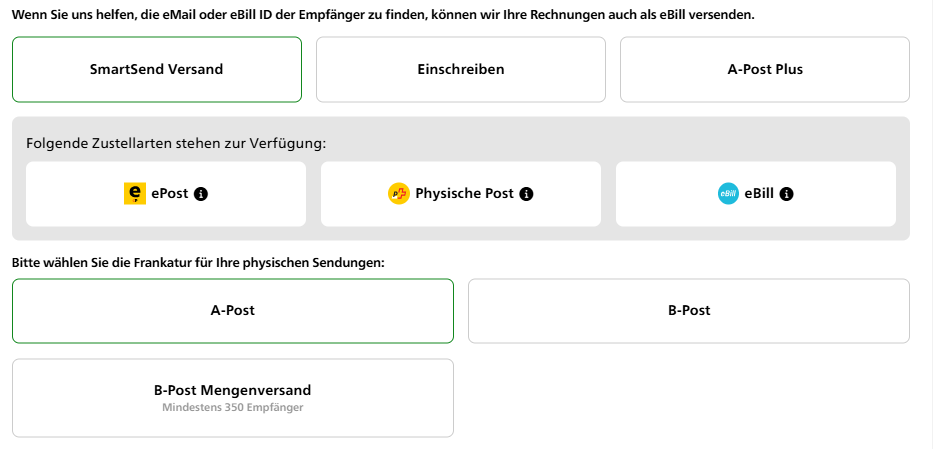
Task: Pick A-Post franking
Action: tap(233, 311)
